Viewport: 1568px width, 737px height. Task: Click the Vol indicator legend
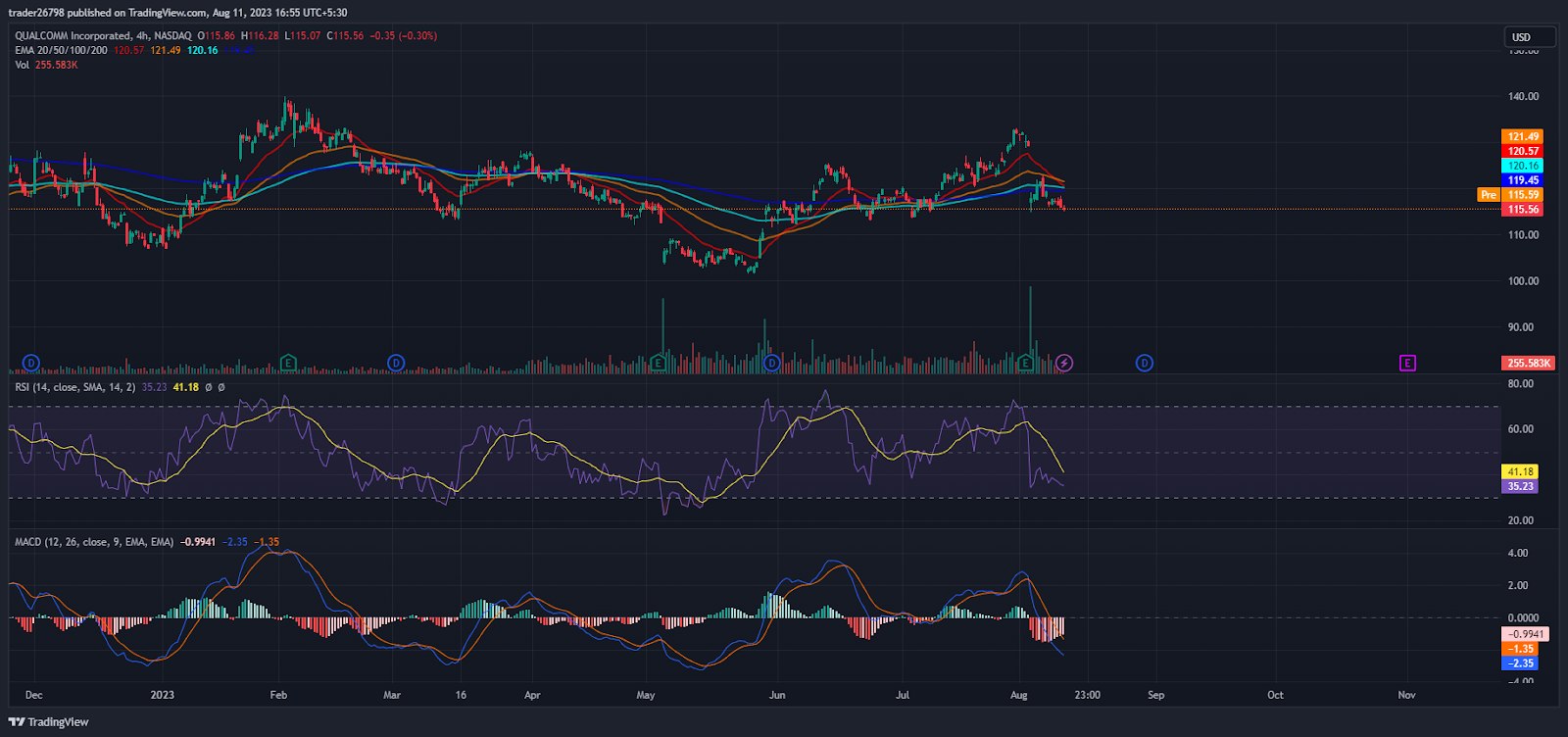22,65
